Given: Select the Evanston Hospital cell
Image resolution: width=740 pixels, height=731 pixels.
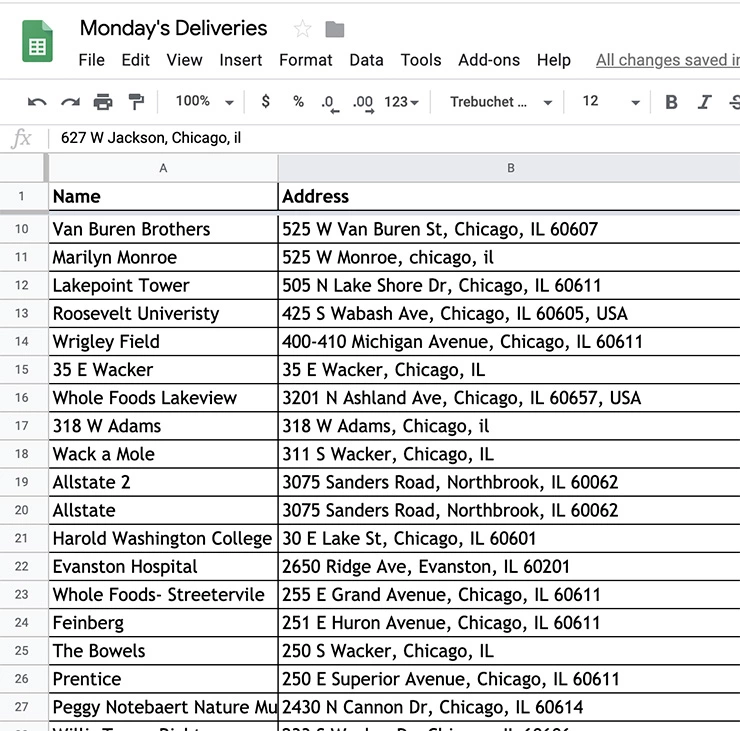Looking at the screenshot, I should [163, 567].
